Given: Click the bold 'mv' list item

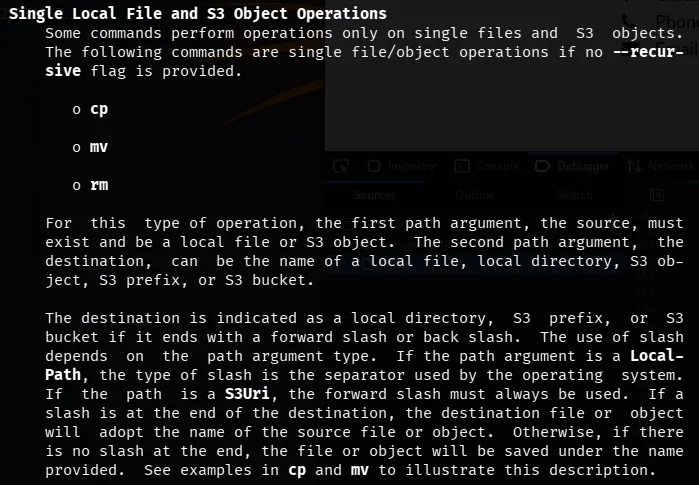Looking at the screenshot, I should point(99,148).
